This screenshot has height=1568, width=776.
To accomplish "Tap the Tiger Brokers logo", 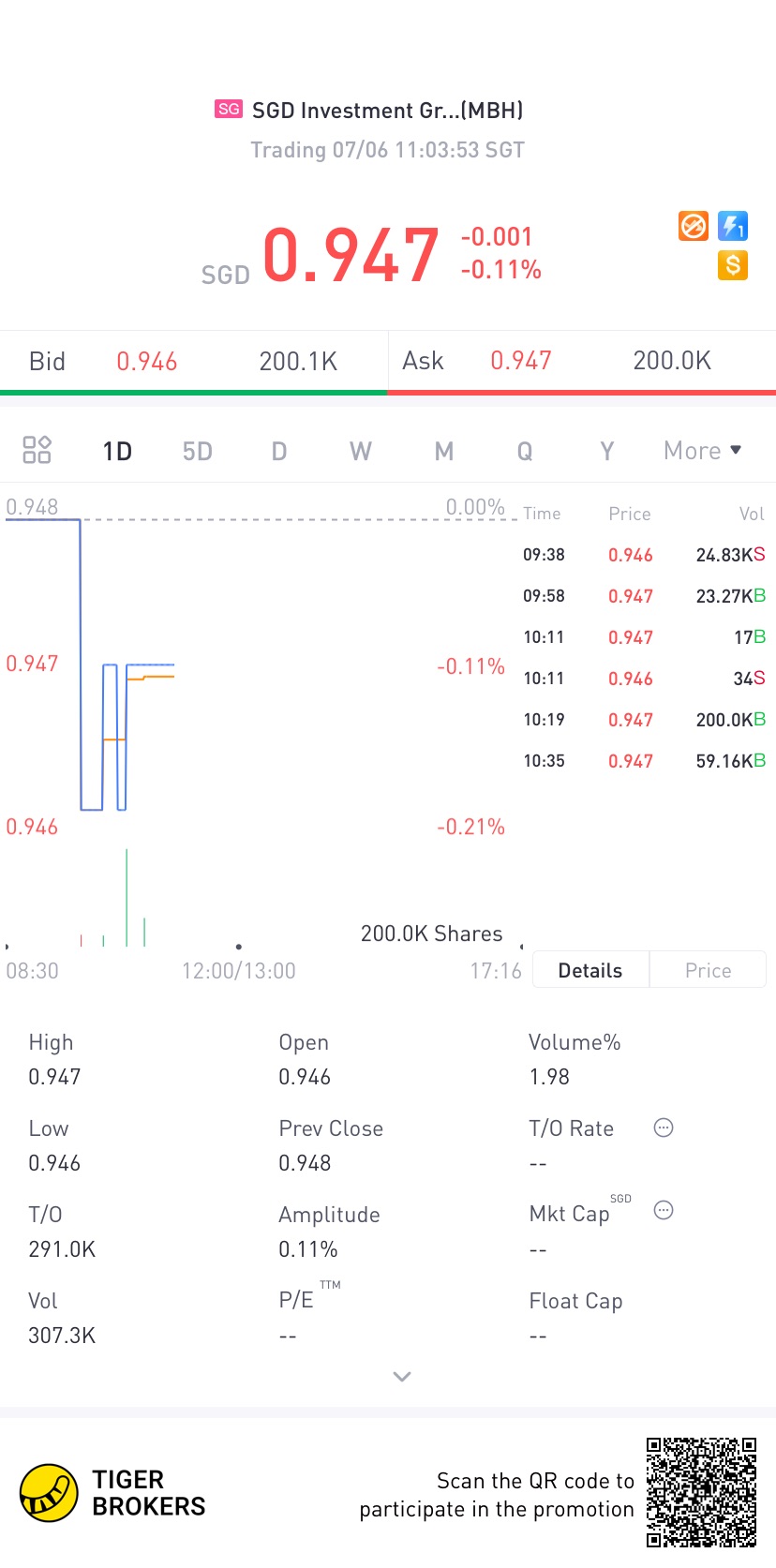I will pyautogui.click(x=49, y=1493).
